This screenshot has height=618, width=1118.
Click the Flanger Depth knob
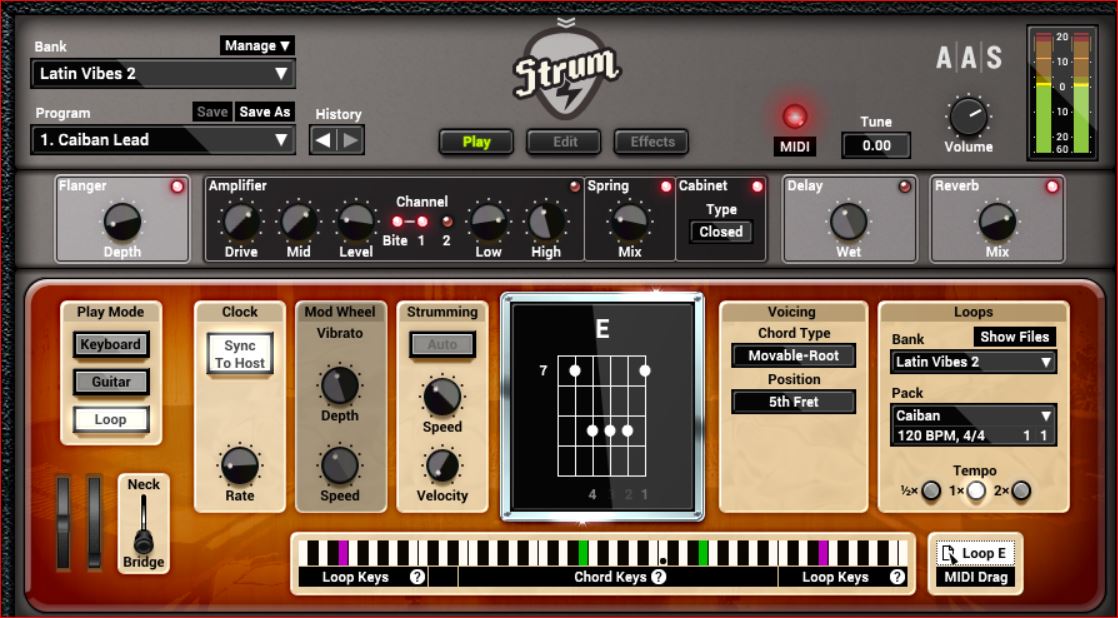[122, 221]
